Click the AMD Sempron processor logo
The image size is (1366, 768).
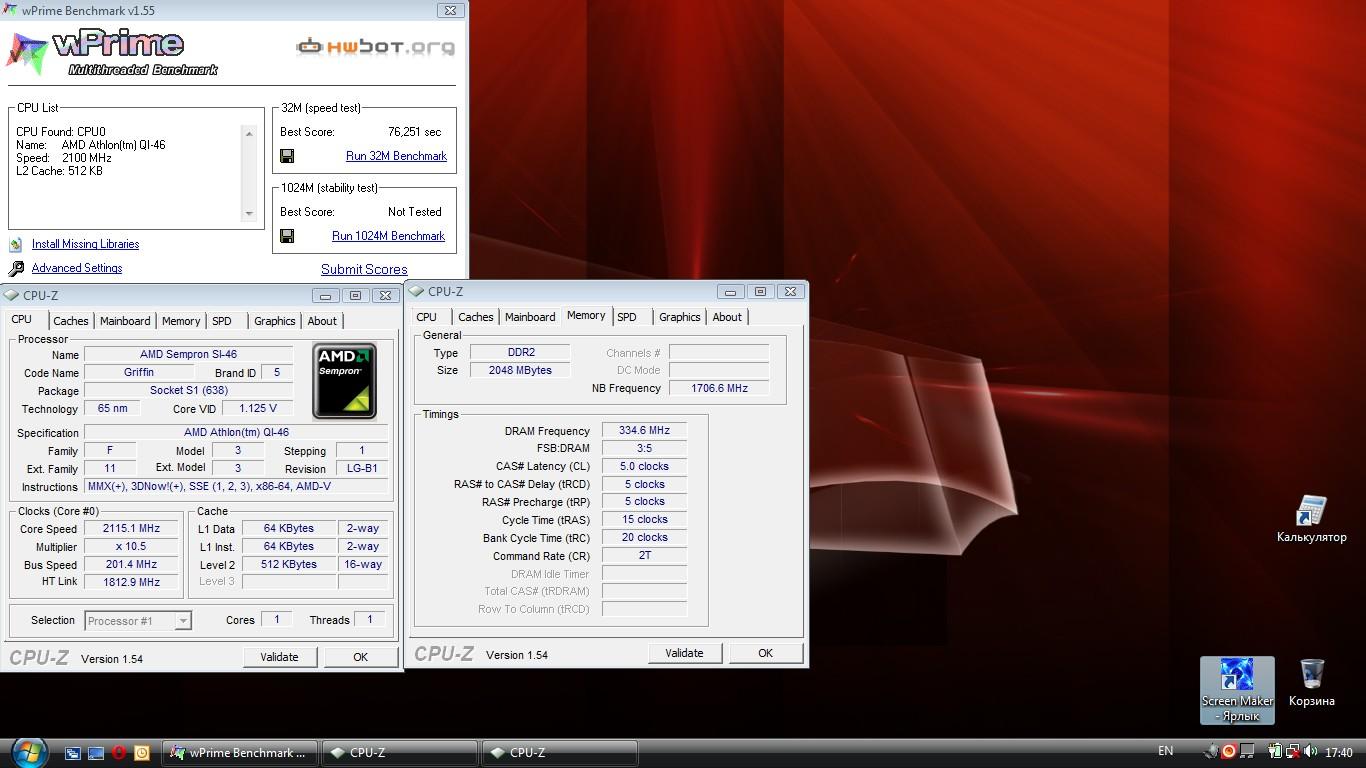click(344, 381)
